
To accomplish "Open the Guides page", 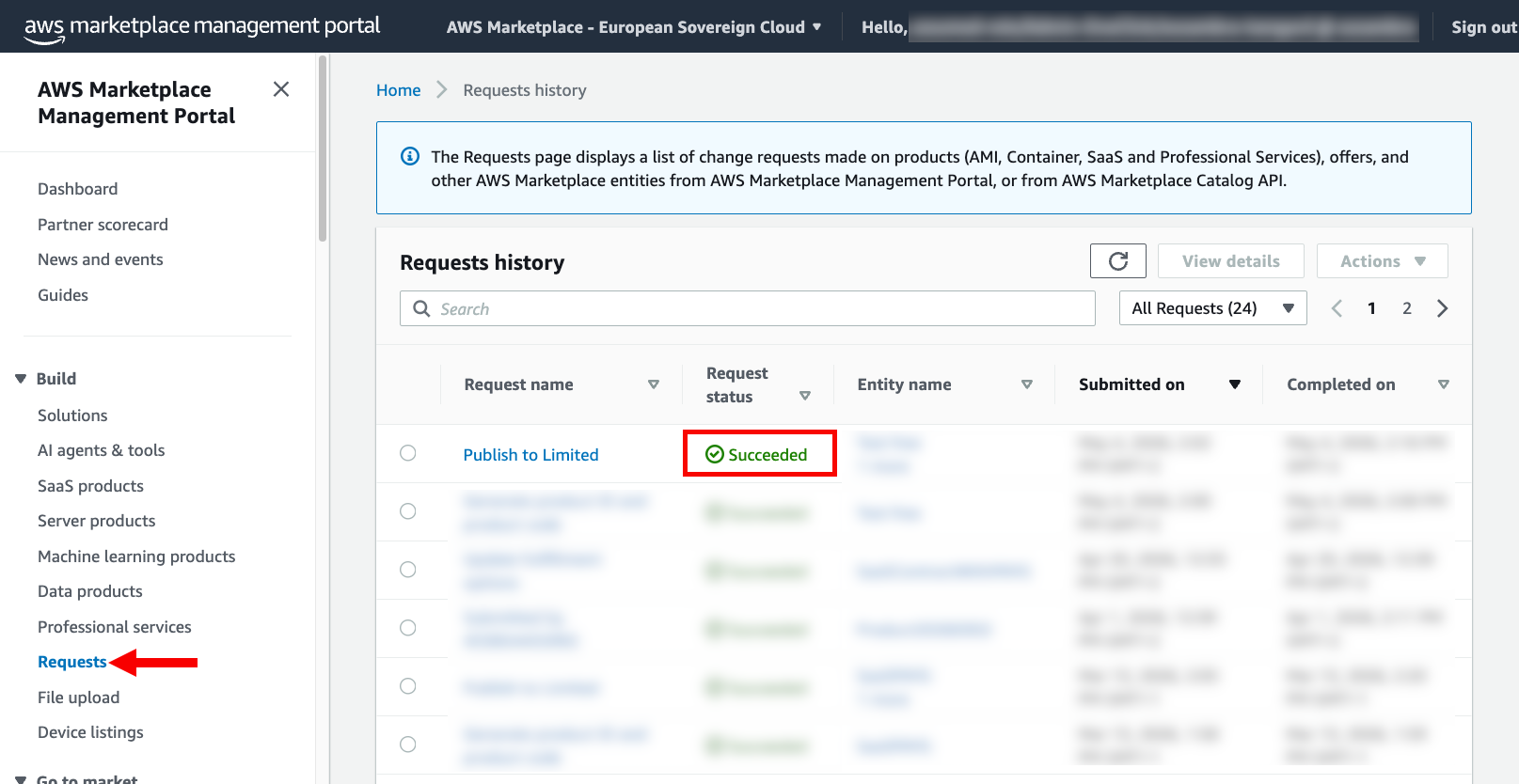I will coord(63,295).
